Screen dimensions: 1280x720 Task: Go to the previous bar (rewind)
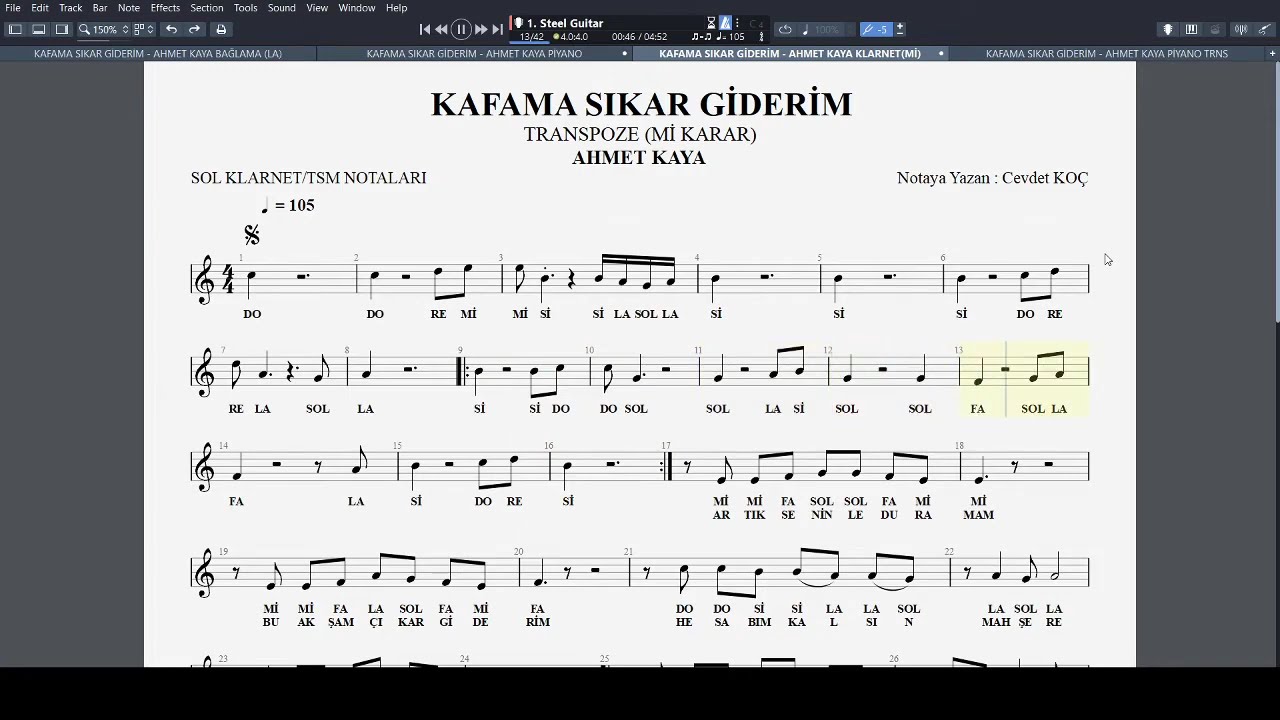coord(442,30)
